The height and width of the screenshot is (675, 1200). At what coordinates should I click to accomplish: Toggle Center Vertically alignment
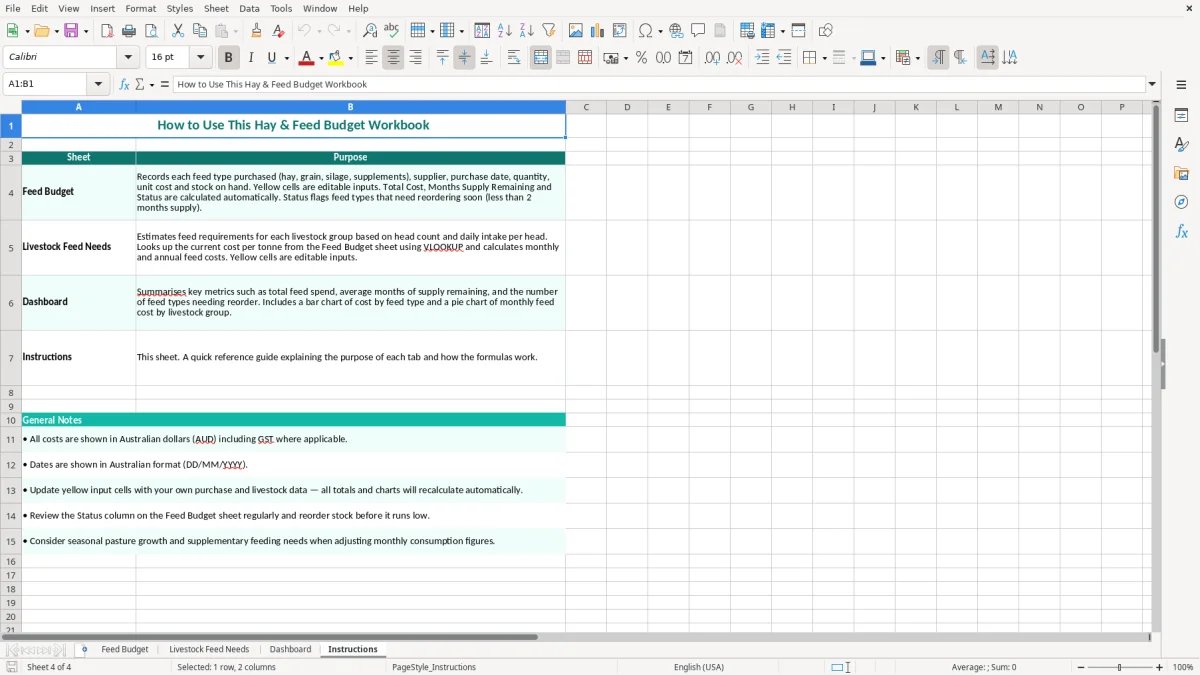click(464, 58)
